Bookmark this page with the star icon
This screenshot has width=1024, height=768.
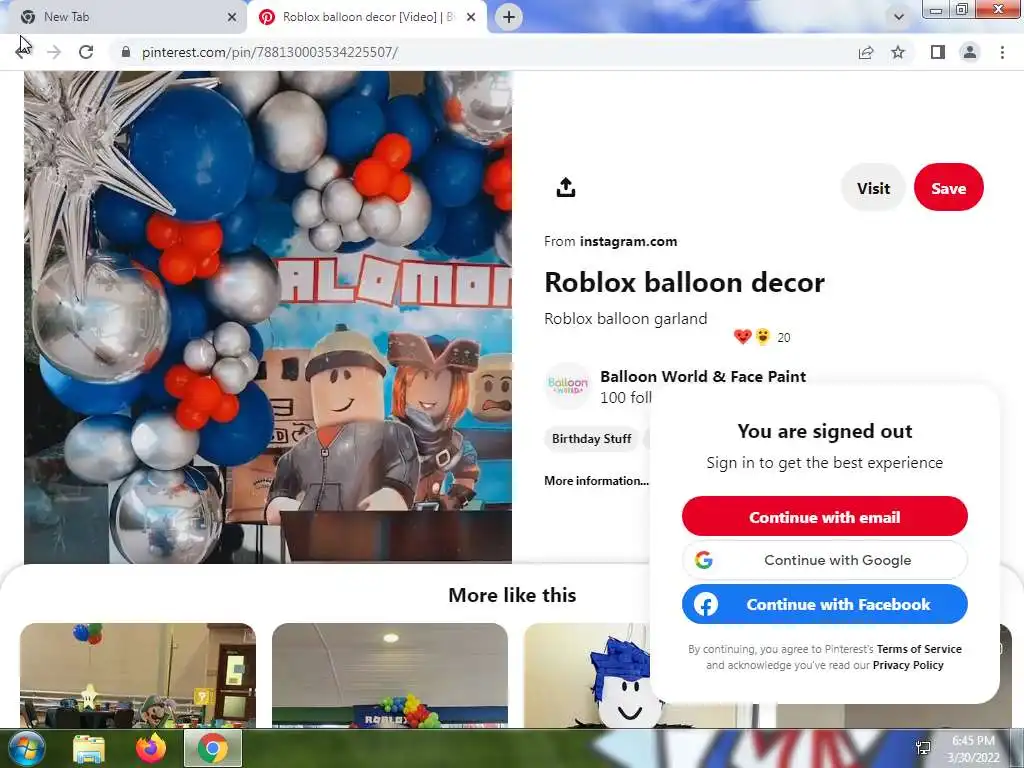pos(898,52)
